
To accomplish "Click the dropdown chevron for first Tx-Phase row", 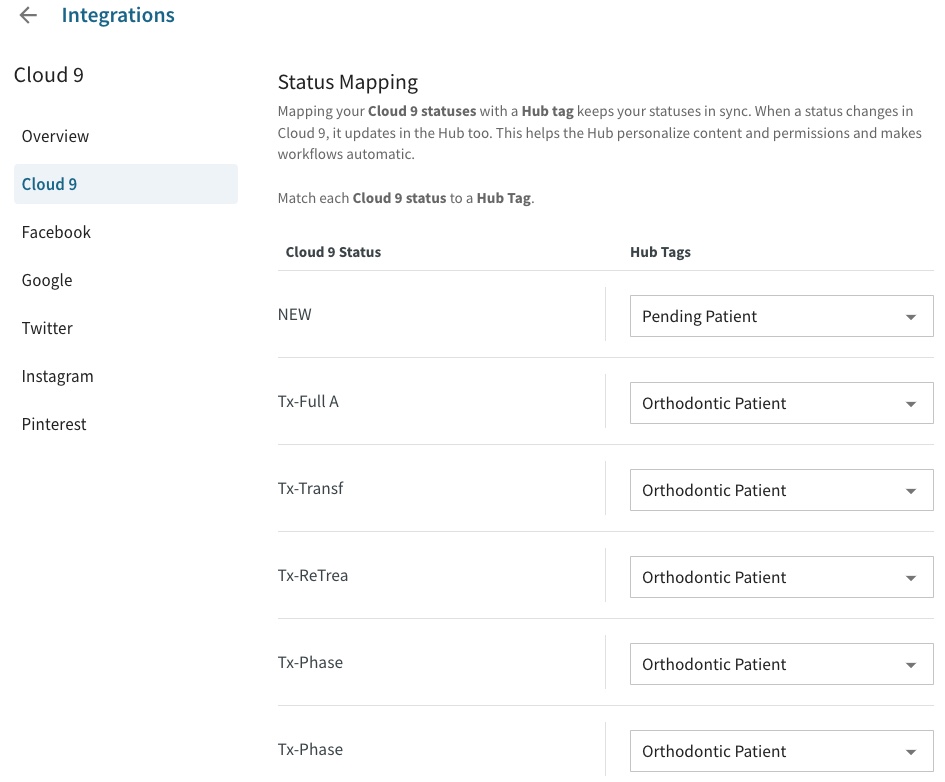I will tap(911, 664).
